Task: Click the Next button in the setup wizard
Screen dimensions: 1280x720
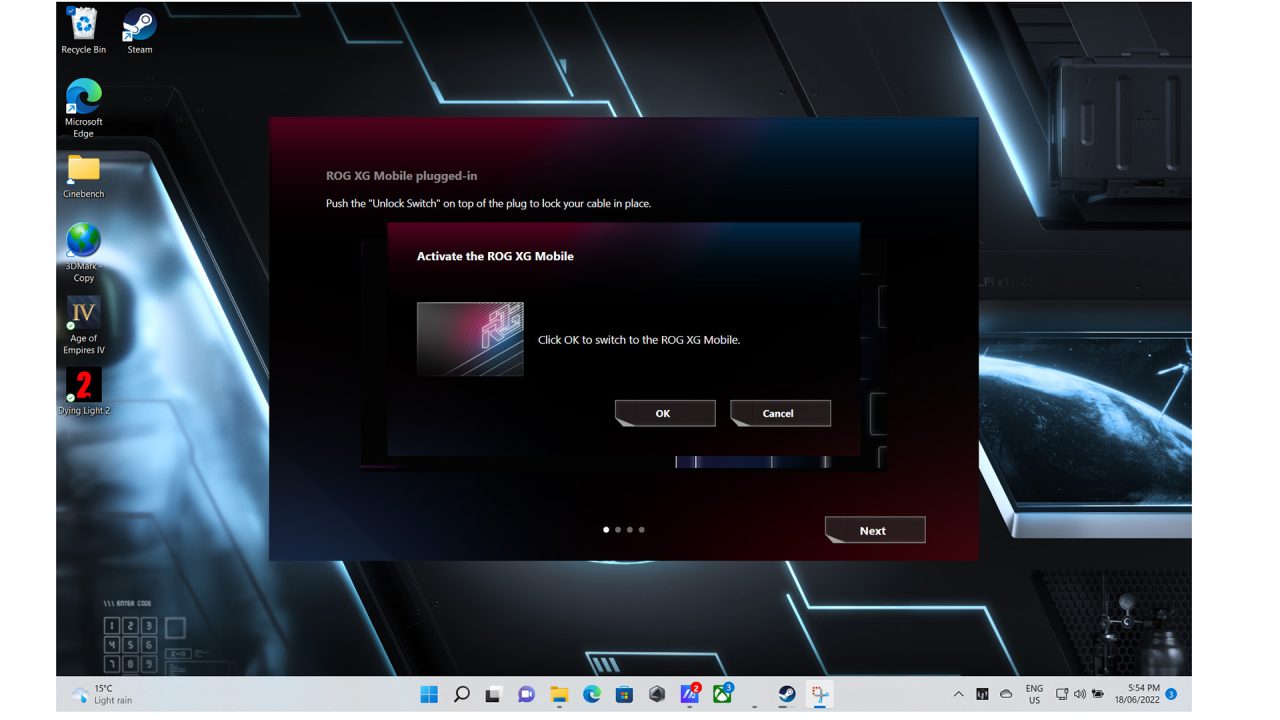Action: [875, 530]
